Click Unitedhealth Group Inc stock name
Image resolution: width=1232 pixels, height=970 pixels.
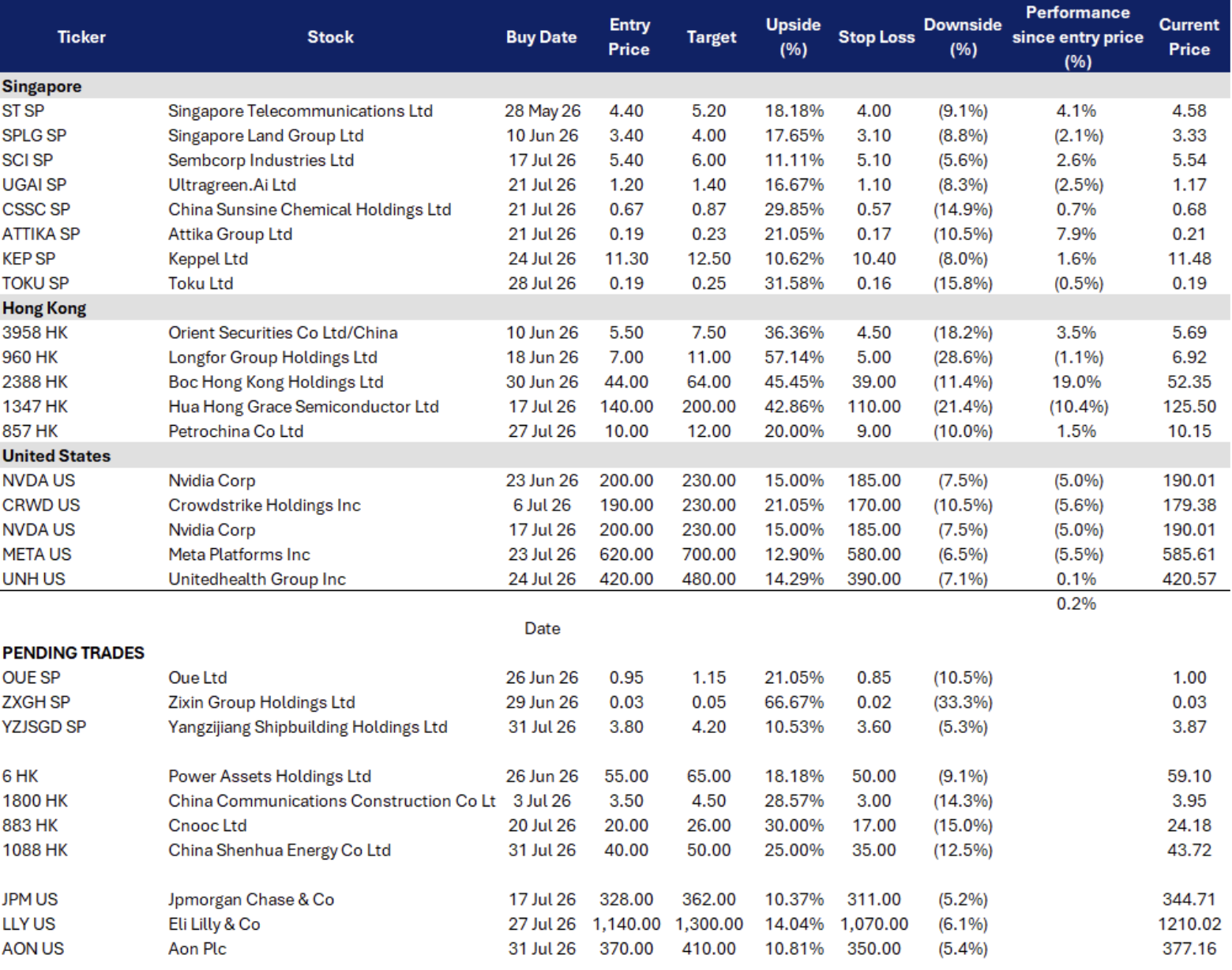pyautogui.click(x=257, y=578)
